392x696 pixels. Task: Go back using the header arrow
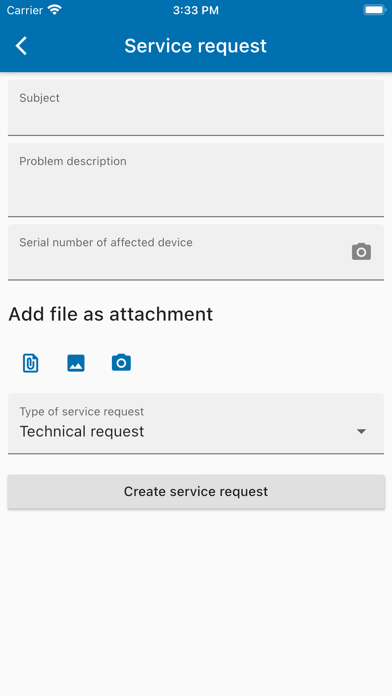pyautogui.click(x=21, y=46)
